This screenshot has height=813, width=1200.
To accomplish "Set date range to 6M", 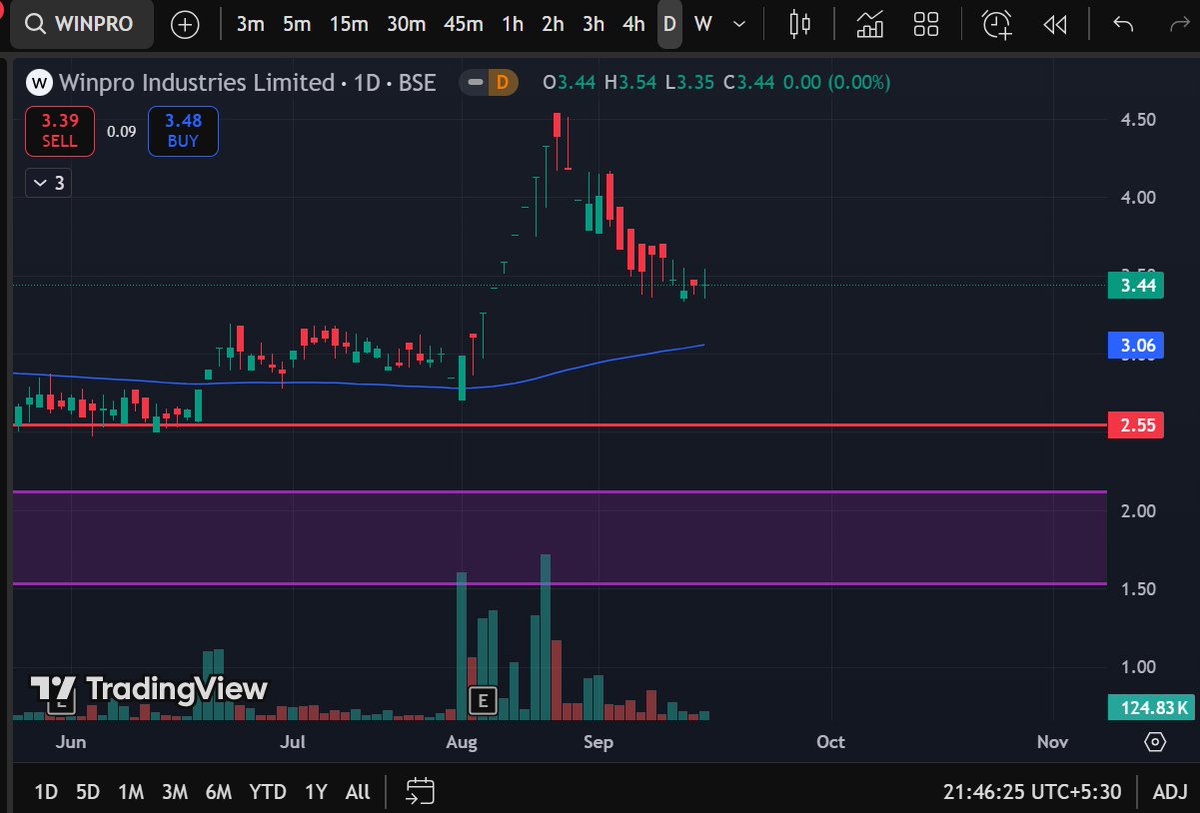I will point(219,792).
